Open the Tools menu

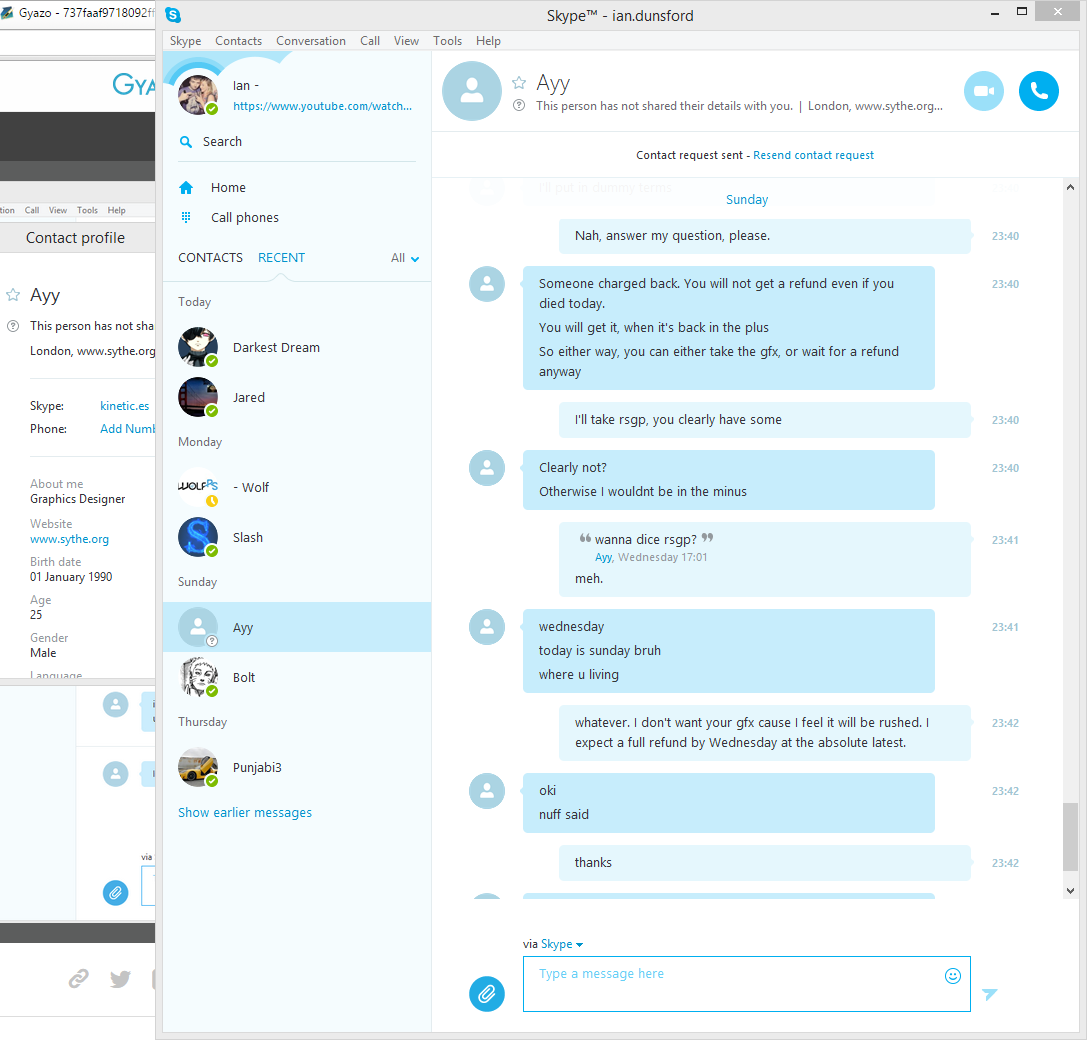(x=447, y=41)
